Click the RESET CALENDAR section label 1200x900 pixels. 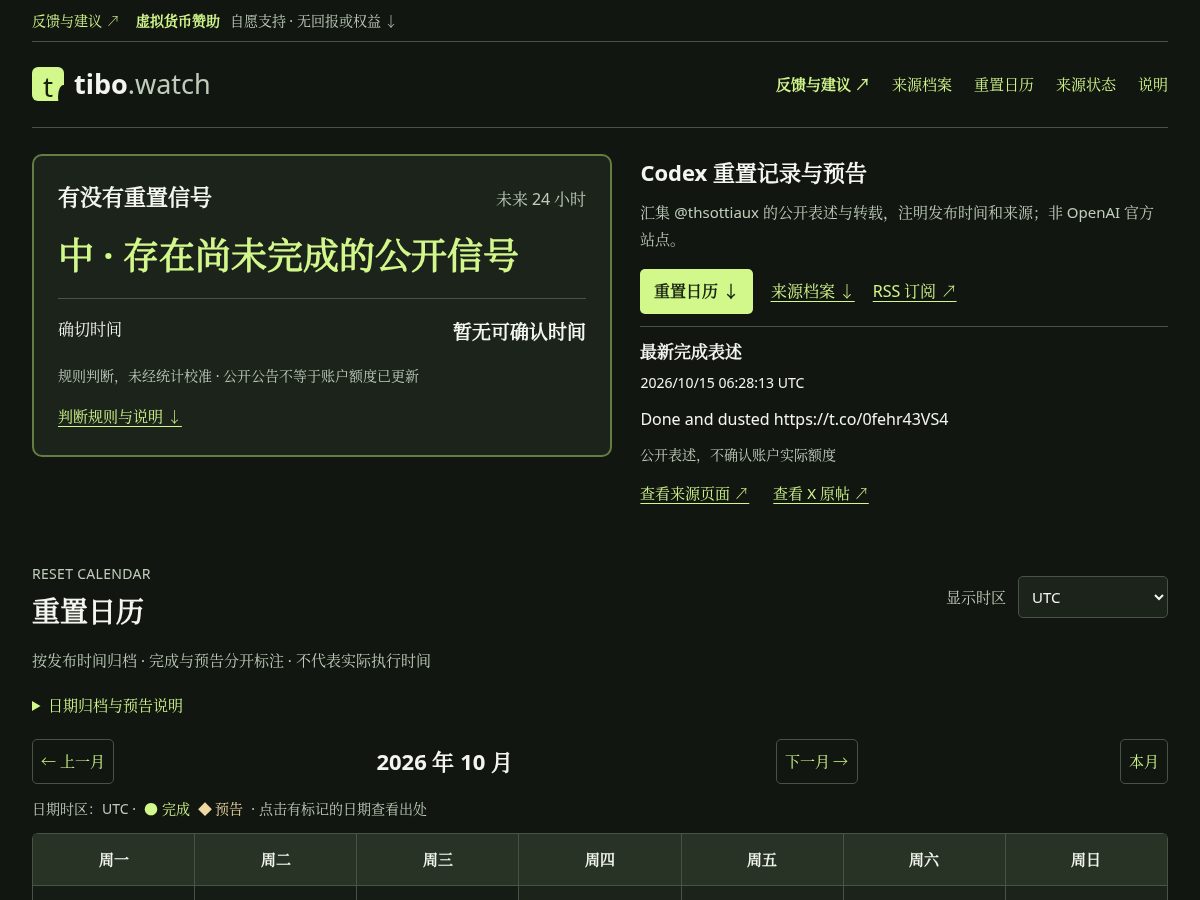(x=91, y=574)
